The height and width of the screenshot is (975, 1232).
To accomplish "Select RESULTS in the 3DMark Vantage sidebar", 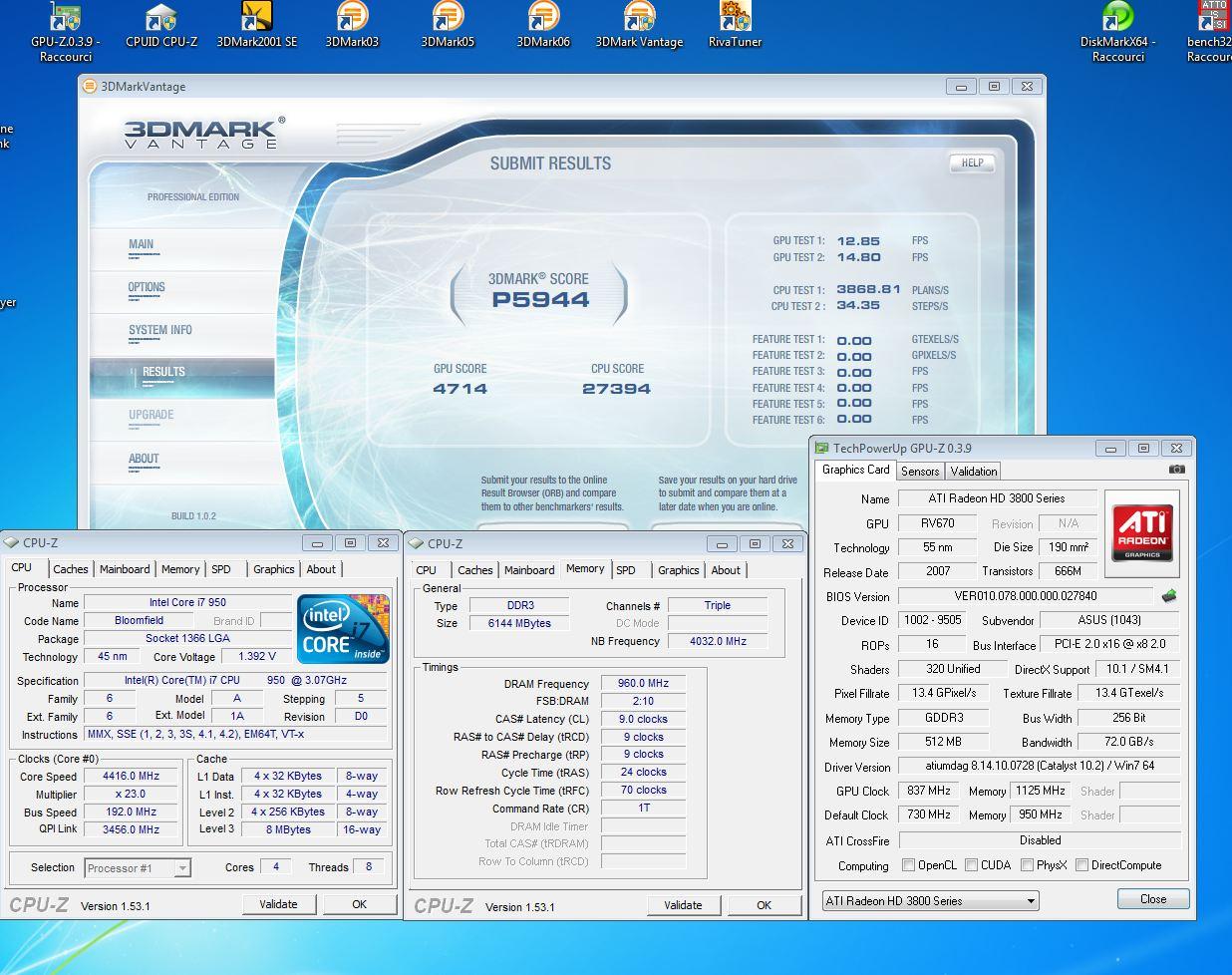I will click(163, 372).
